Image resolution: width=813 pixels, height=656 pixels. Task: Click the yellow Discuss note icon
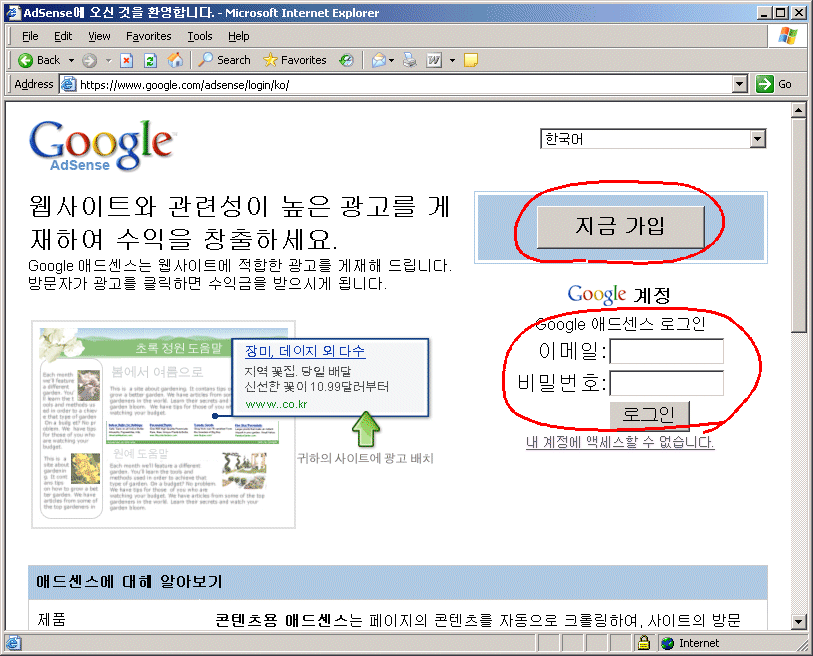click(471, 61)
